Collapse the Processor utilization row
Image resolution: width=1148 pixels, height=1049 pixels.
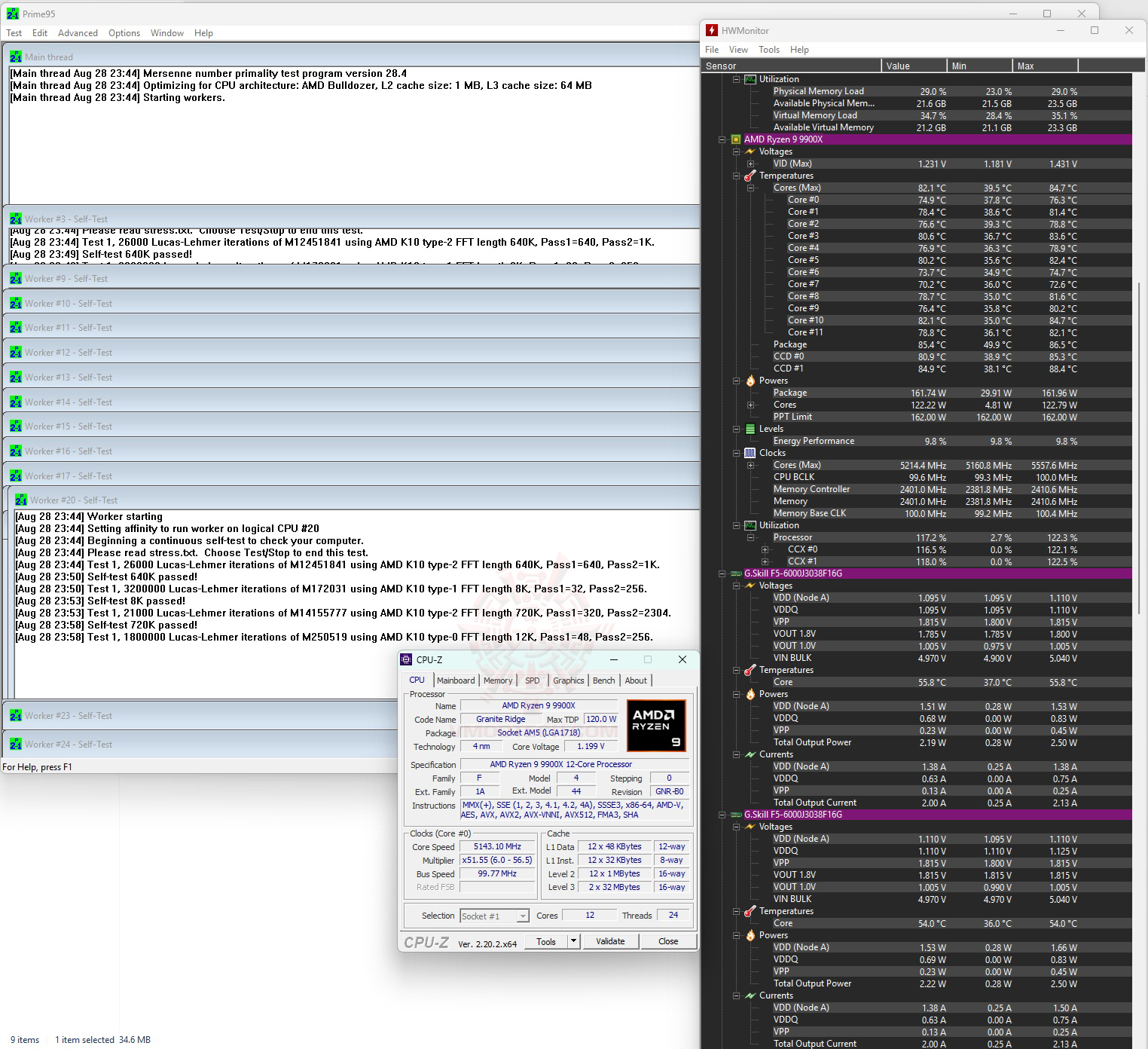[x=751, y=537]
